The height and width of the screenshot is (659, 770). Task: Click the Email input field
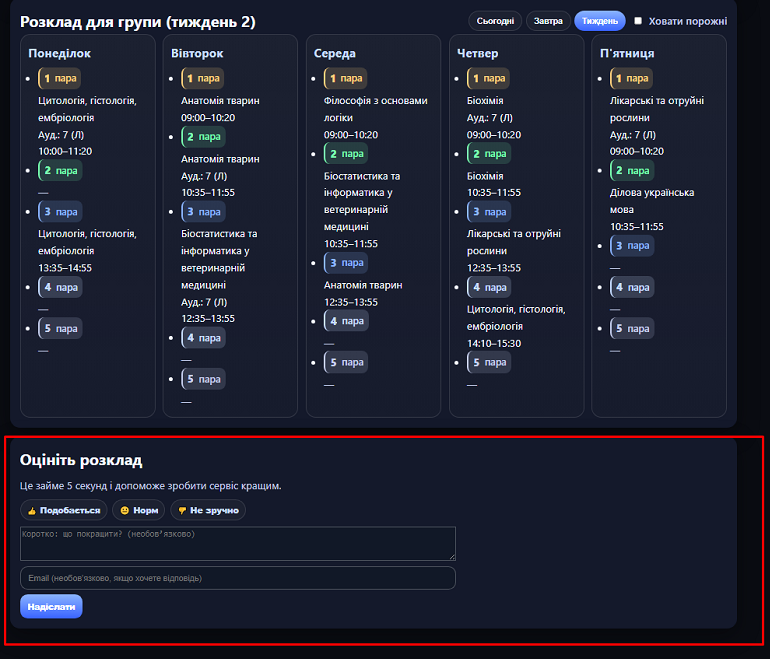click(x=238, y=578)
